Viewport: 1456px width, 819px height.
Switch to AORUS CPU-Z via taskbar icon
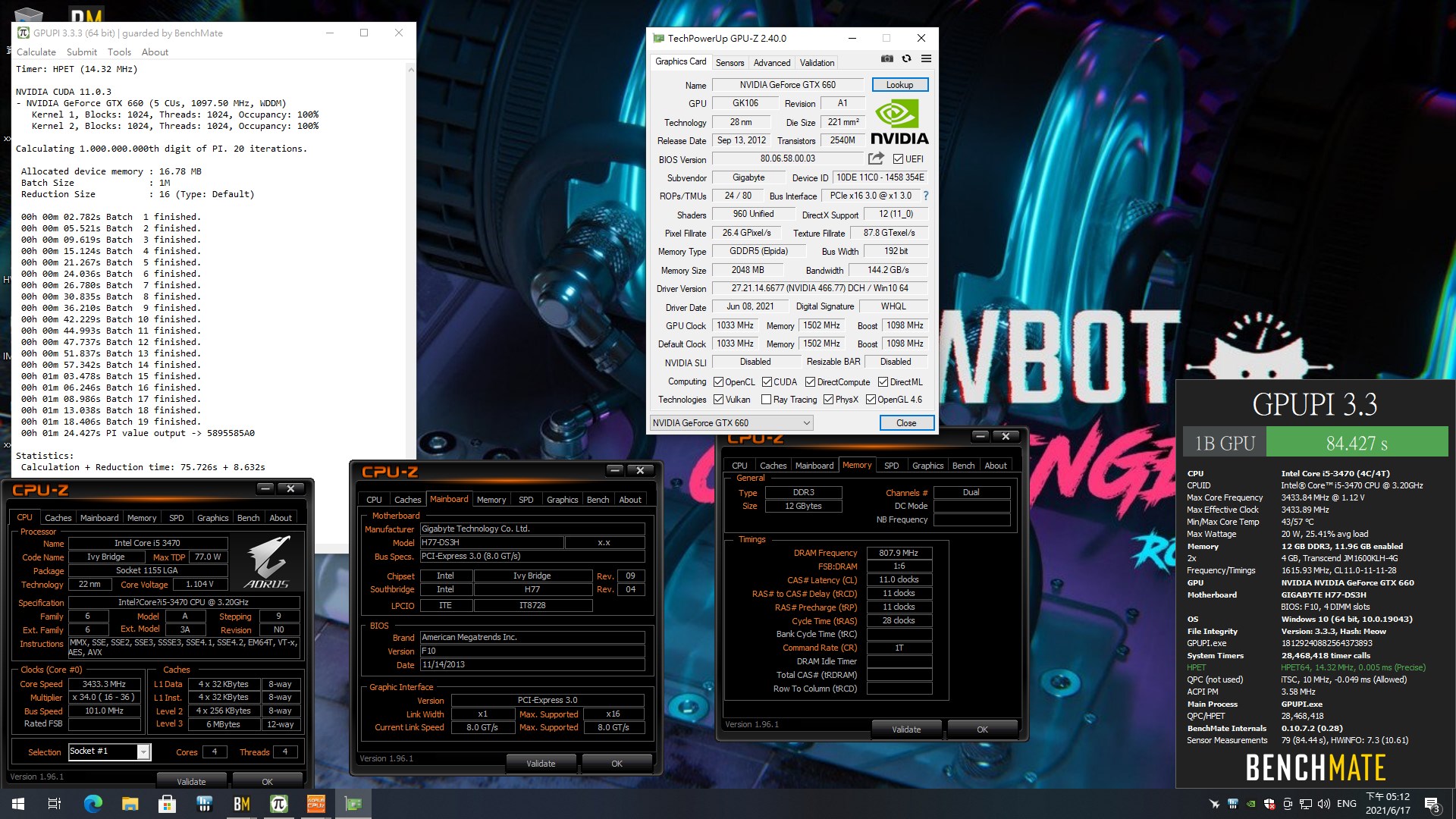(315, 804)
